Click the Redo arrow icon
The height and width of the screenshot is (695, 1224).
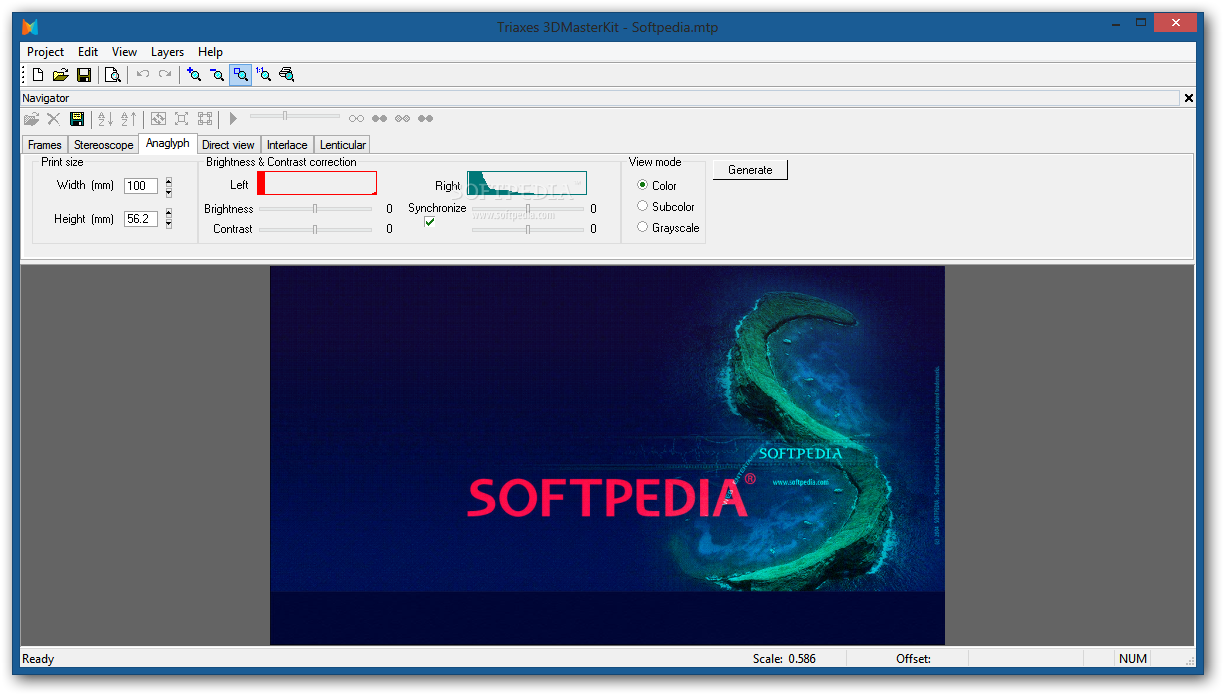[165, 74]
